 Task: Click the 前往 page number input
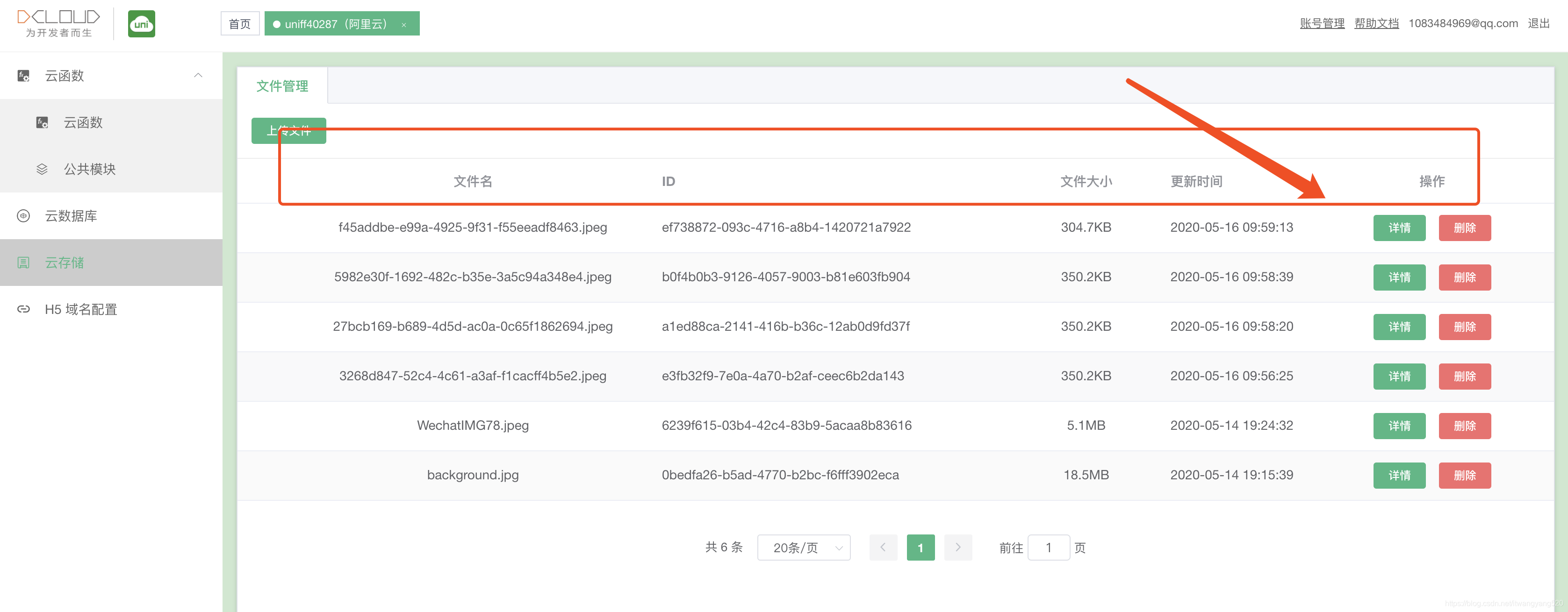[x=1048, y=548]
